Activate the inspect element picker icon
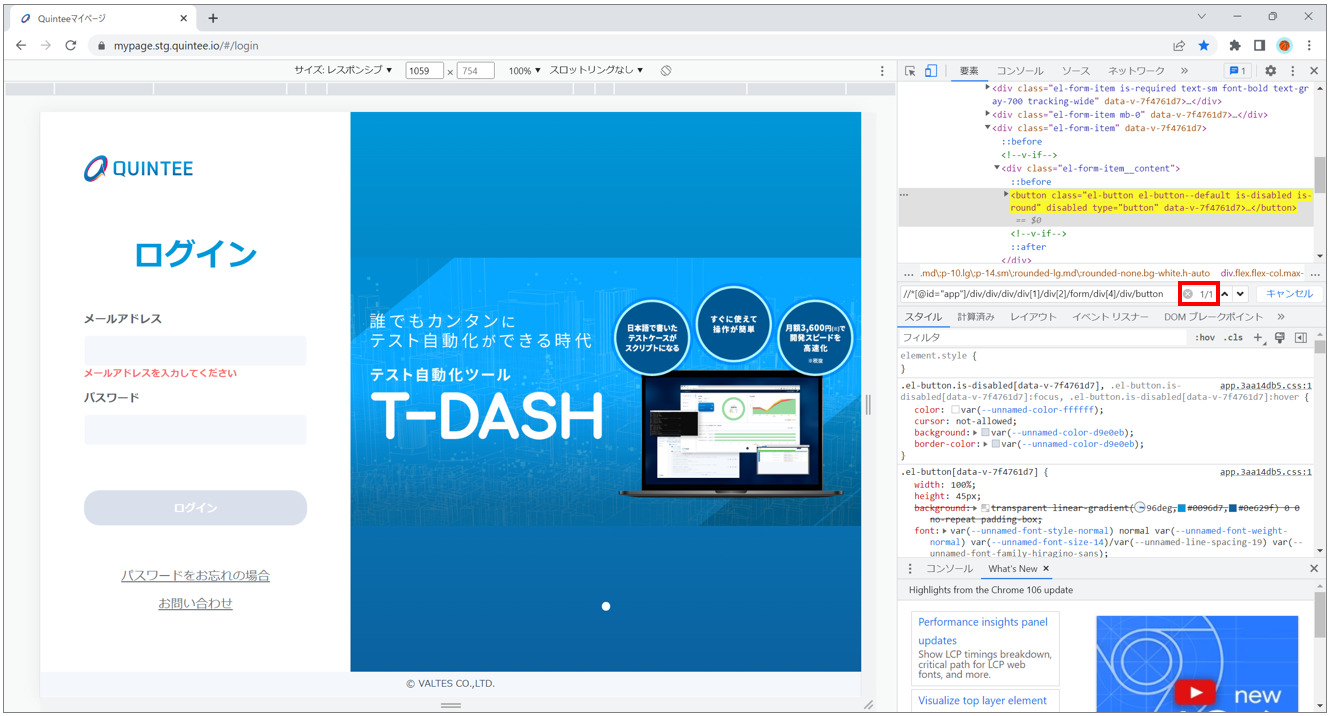The height and width of the screenshot is (716, 1333). 910,71
